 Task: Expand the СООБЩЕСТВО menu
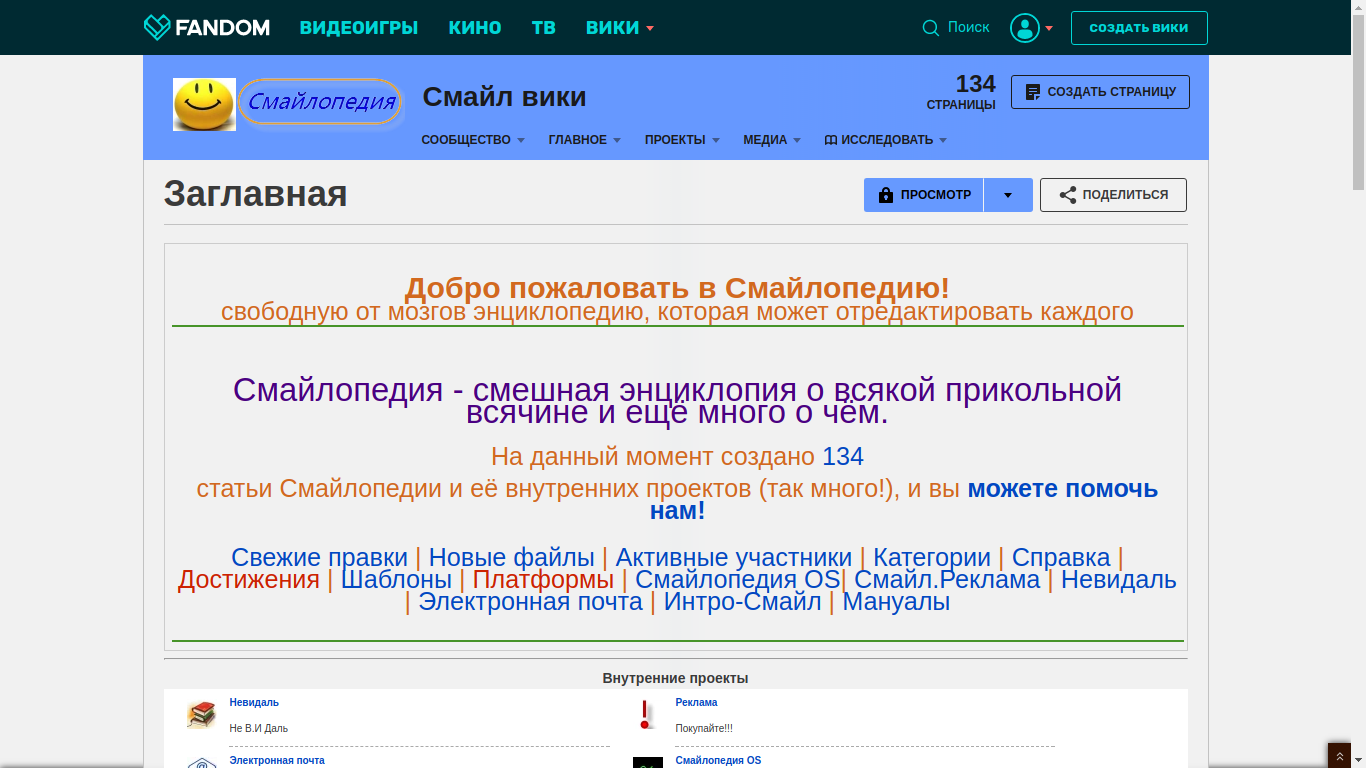473,140
